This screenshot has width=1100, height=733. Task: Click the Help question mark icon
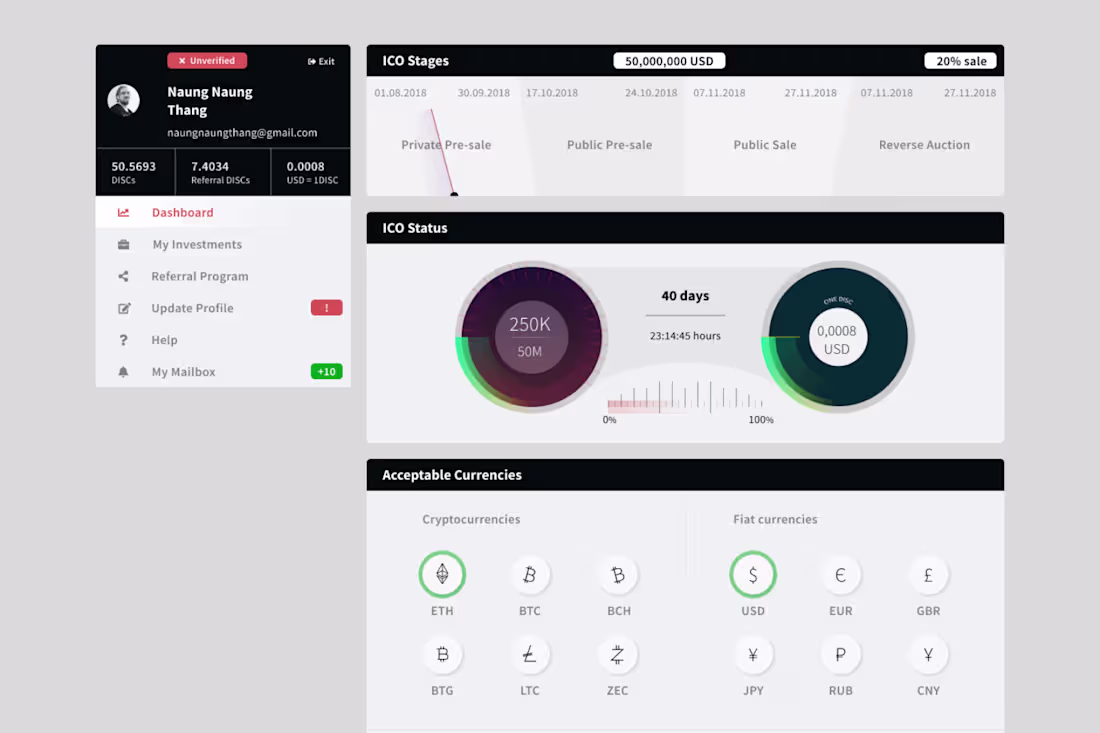pos(123,340)
